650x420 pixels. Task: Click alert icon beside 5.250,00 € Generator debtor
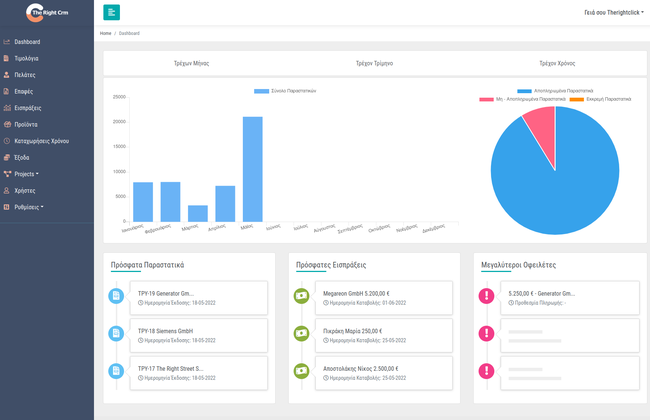486,296
